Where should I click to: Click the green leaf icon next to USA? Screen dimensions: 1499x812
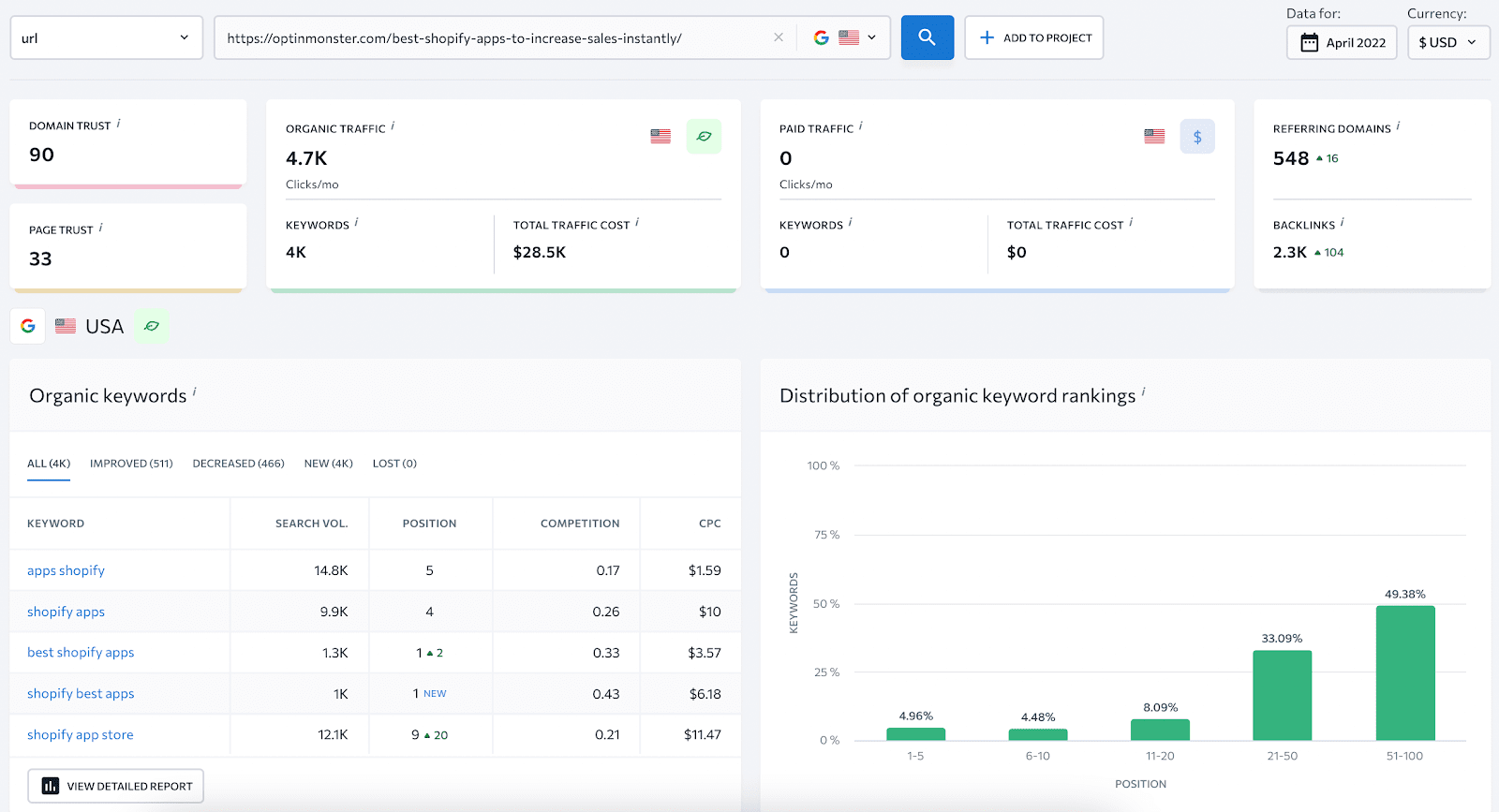click(x=152, y=326)
